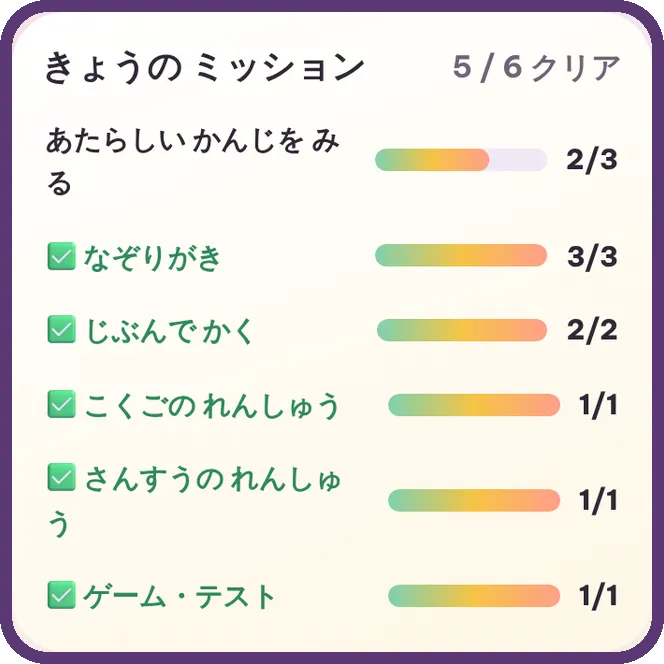Viewport: 664px width, 664px height.
Task: Select the ゲーム・テスト mission label
Action: click(x=179, y=596)
